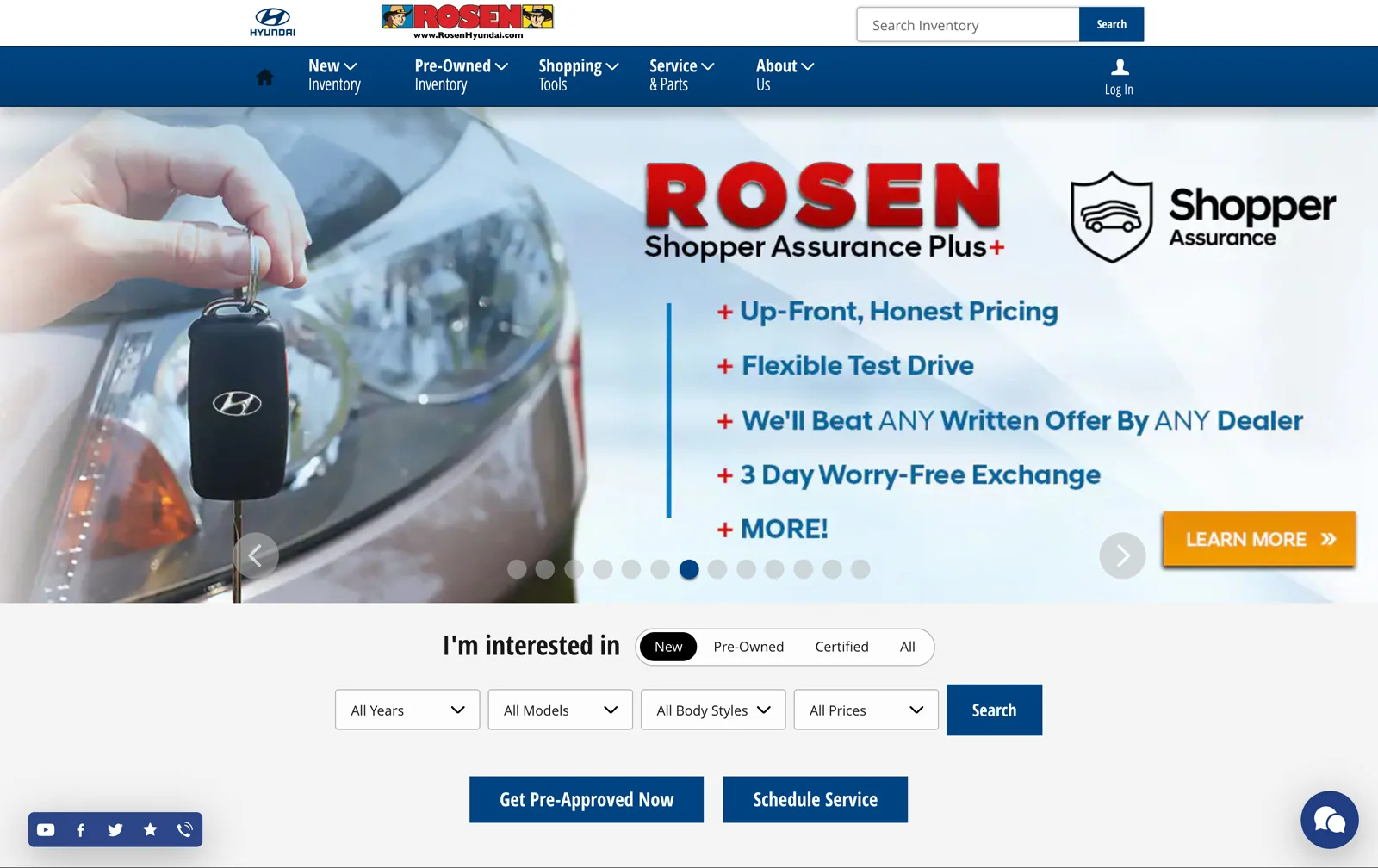
Task: Open the Log In user icon
Action: (1119, 77)
